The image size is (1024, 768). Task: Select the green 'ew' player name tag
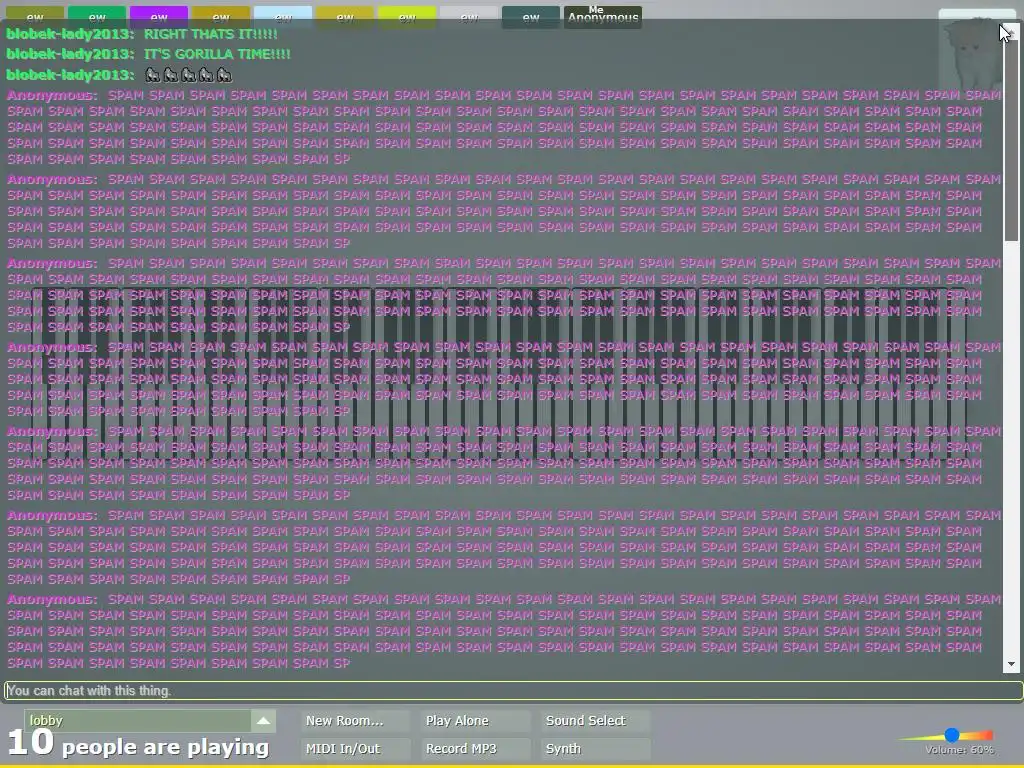(x=97, y=17)
